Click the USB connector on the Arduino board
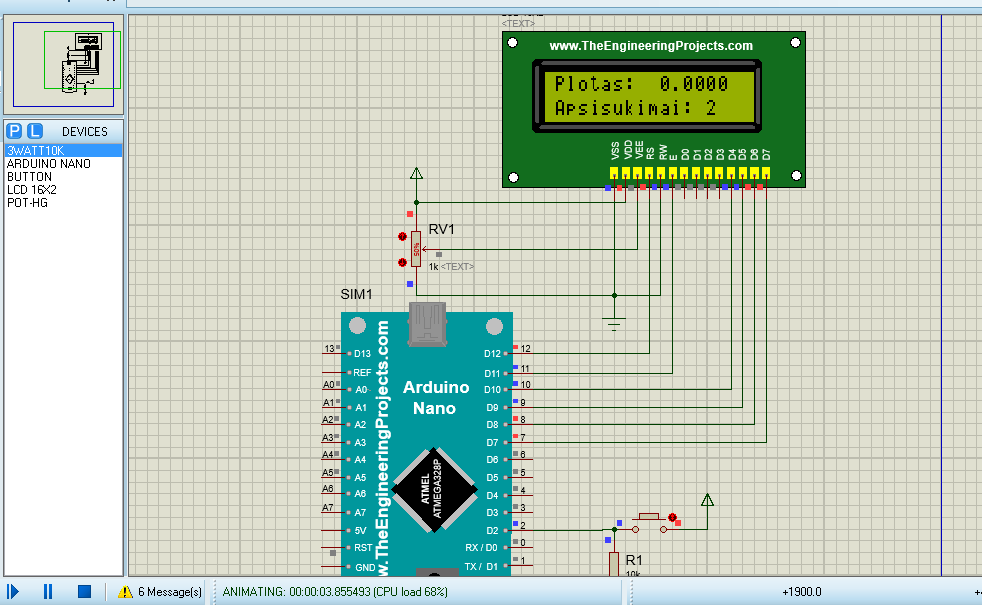Viewport: 982px width, 605px height. click(427, 324)
